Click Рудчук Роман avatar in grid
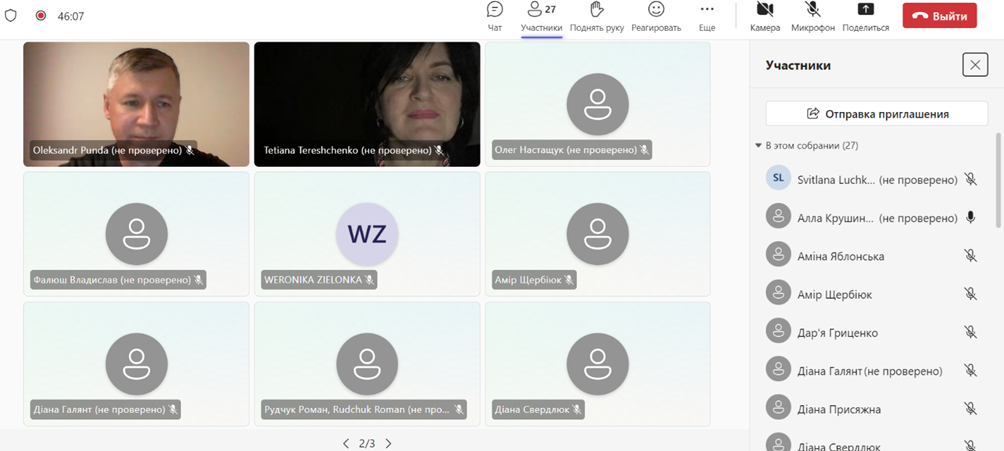 coord(367,364)
